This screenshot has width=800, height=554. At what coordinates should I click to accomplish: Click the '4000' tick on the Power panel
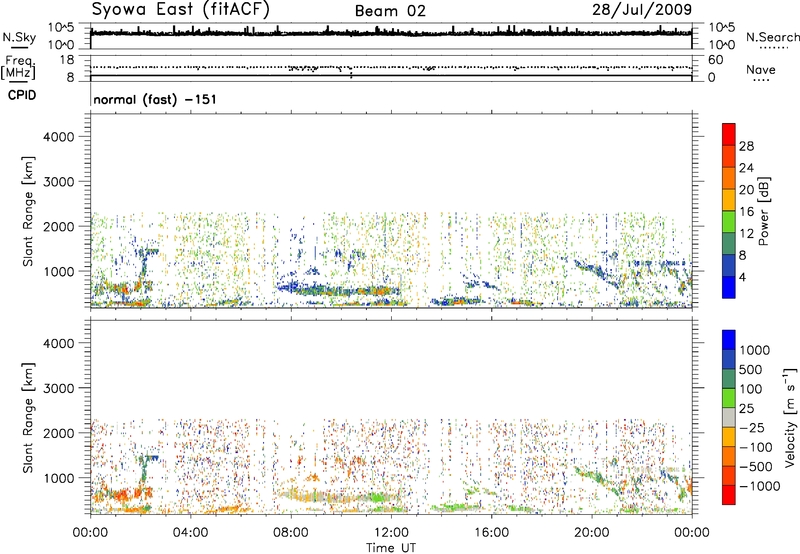[x=58, y=137]
